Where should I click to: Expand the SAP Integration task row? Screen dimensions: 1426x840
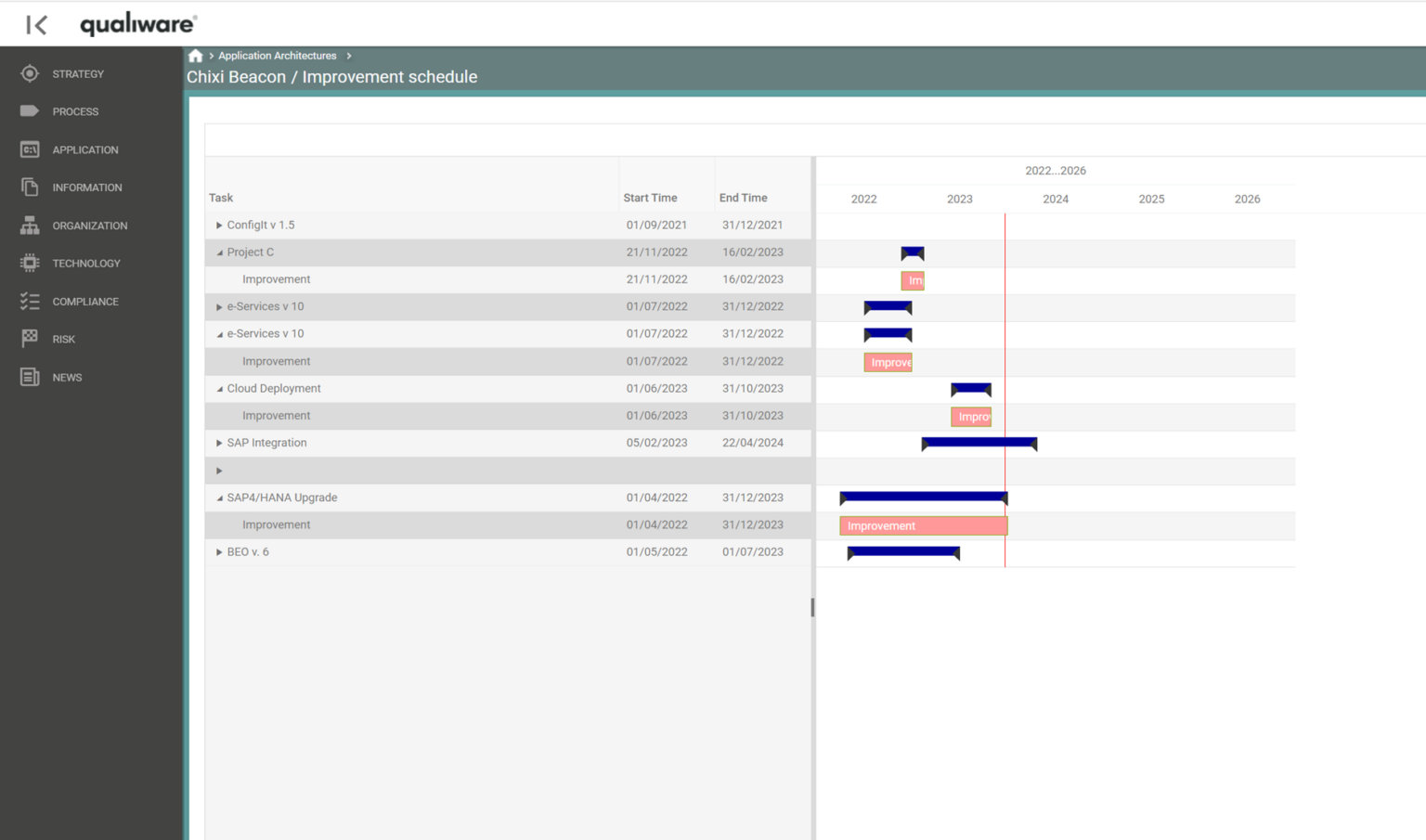[219, 443]
